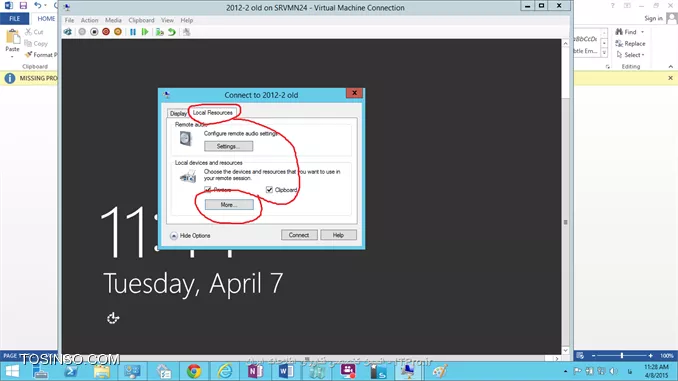Click the Turn Off VM toolbar icon
Viewport: 678px width, 381px height.
click(94, 32)
